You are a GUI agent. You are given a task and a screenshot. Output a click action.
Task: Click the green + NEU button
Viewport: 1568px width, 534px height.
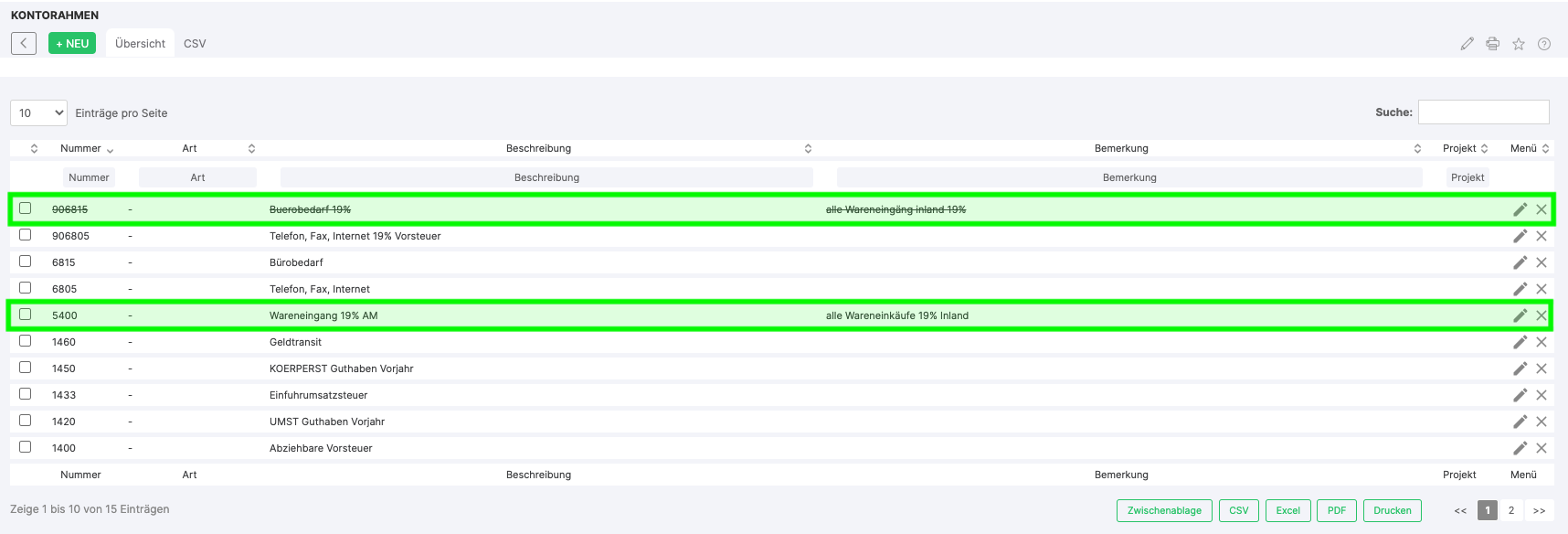click(72, 44)
